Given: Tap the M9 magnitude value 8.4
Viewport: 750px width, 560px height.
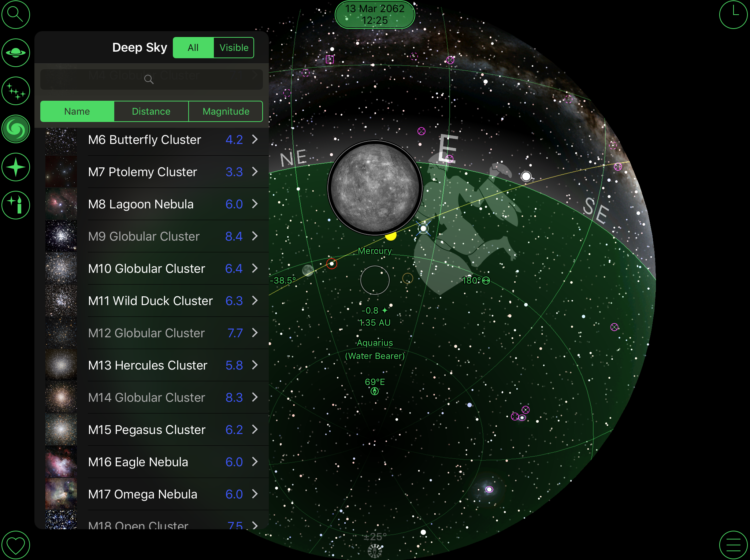Looking at the screenshot, I should 234,236.
